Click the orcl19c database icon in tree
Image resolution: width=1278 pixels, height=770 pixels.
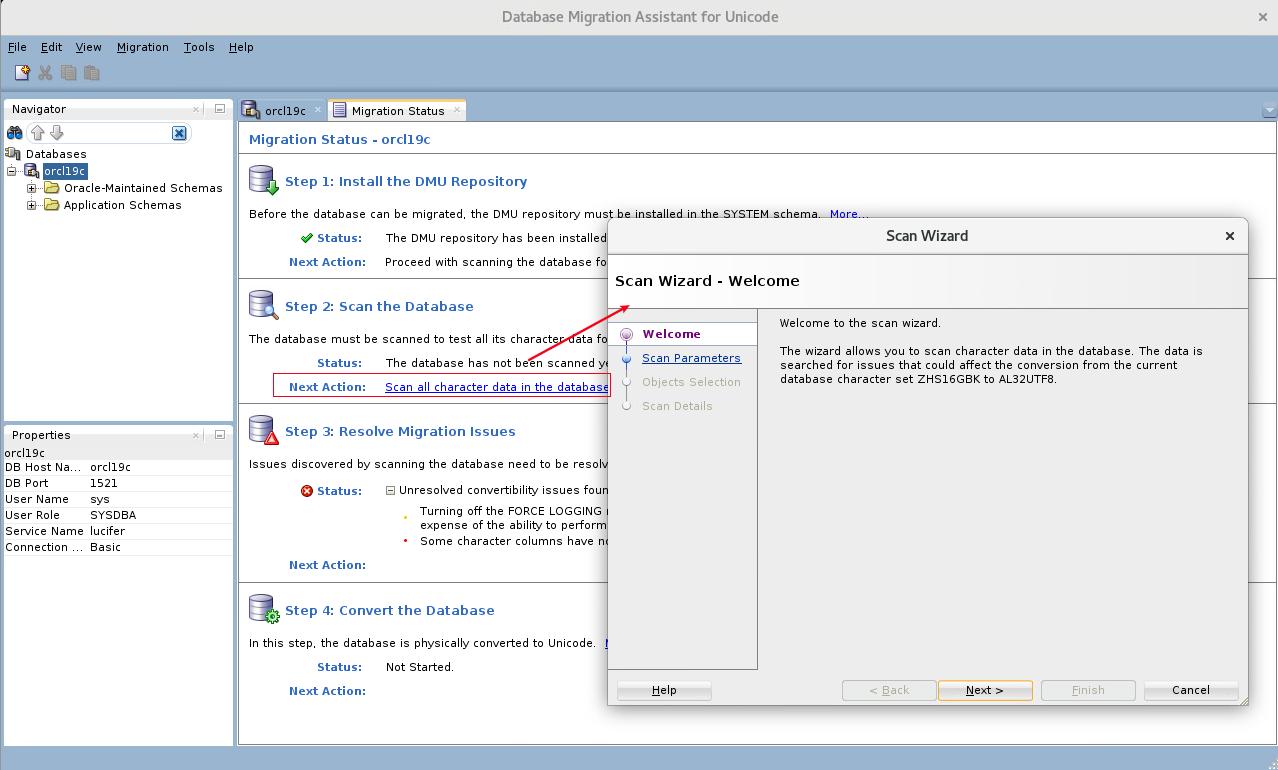coord(31,171)
